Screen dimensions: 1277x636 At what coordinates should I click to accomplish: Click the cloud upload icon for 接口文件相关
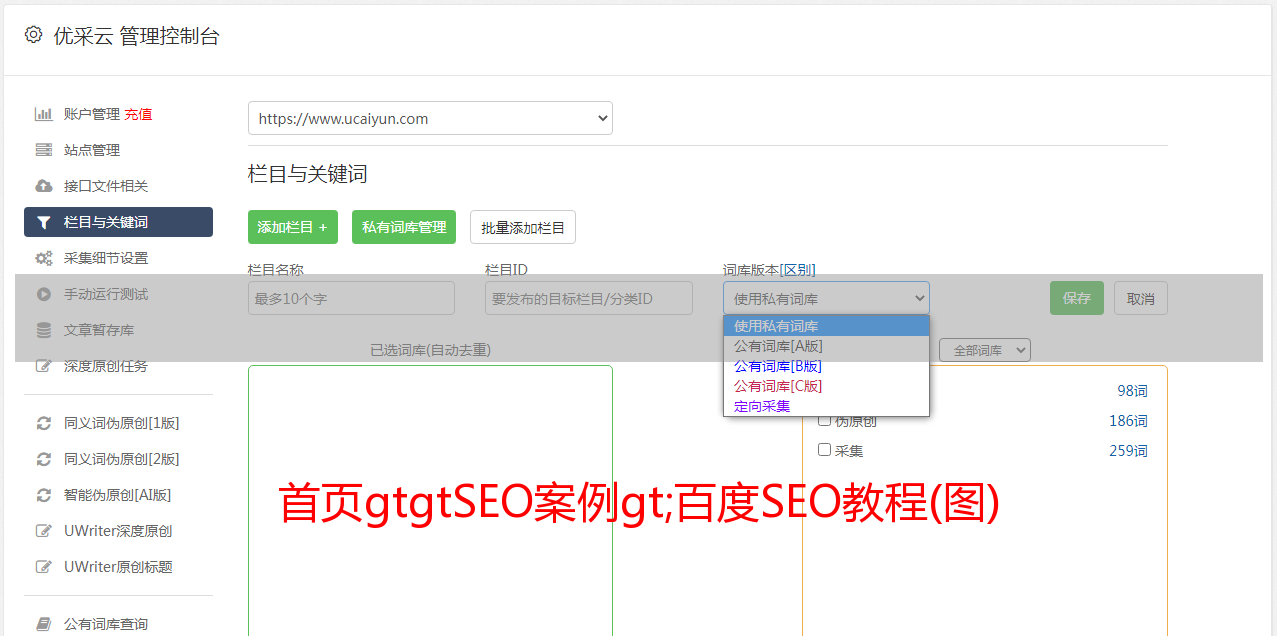point(43,186)
